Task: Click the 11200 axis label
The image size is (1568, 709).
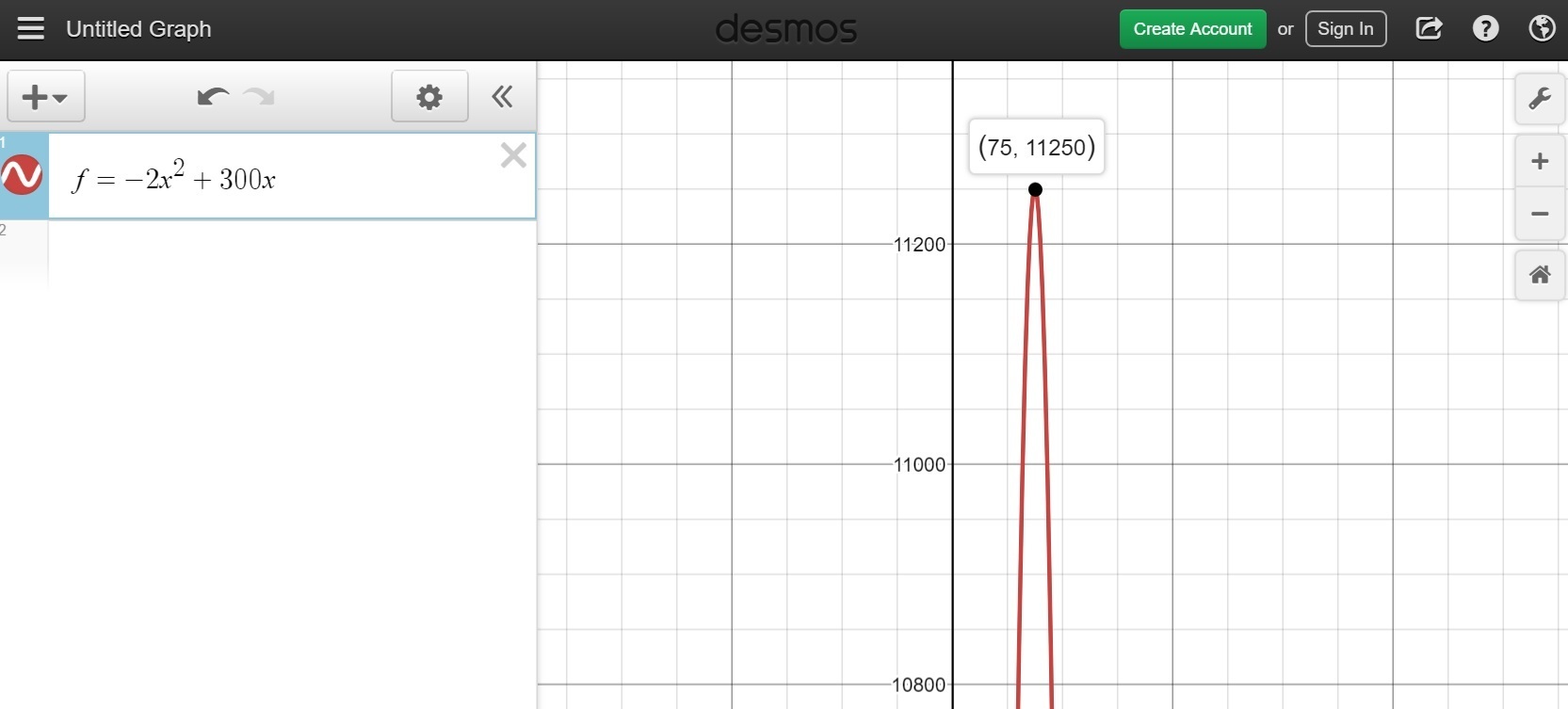Action: click(x=919, y=245)
